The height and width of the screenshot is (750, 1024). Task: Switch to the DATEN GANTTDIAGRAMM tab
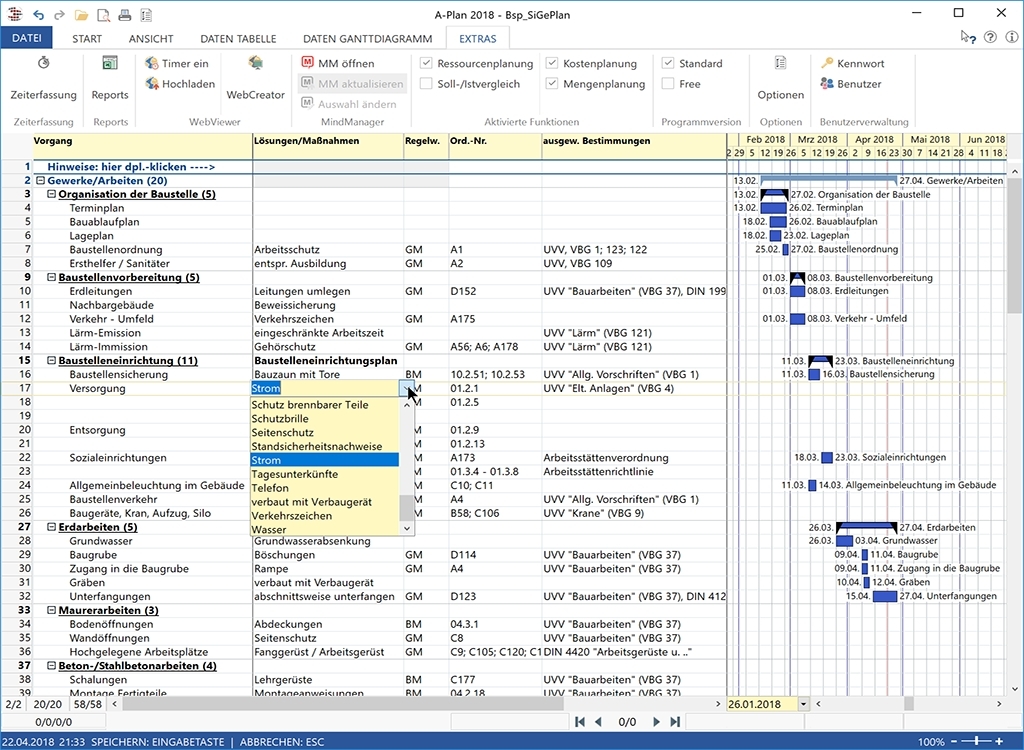pyautogui.click(x=367, y=39)
